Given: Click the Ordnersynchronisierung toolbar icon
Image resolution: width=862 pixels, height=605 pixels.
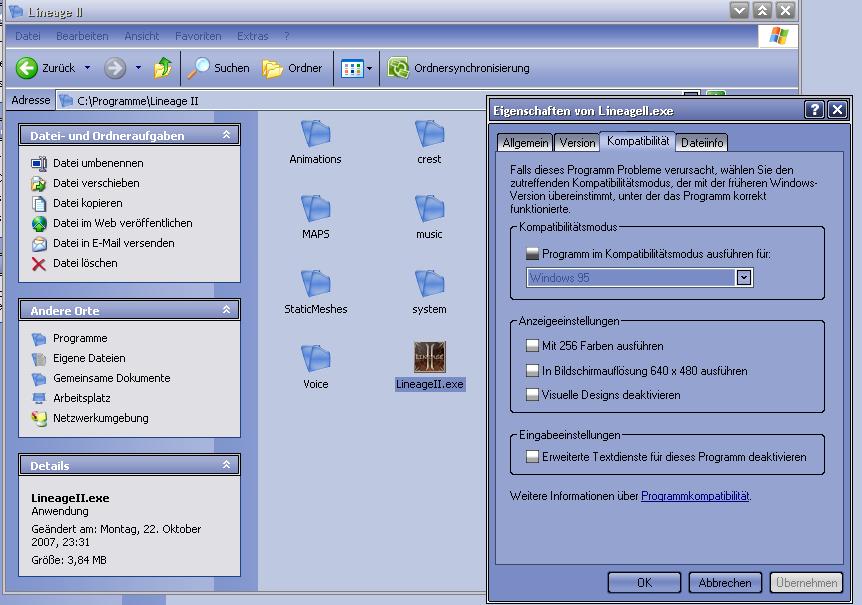Looking at the screenshot, I should [399, 68].
